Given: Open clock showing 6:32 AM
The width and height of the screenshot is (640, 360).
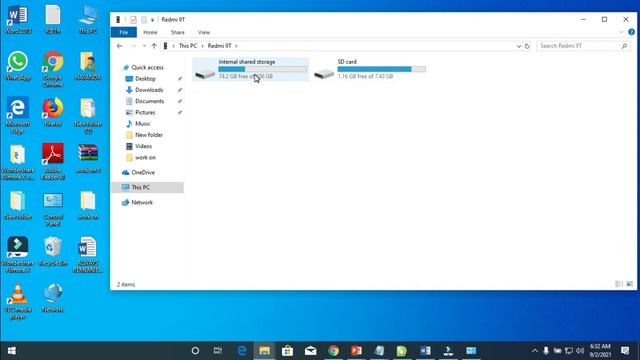Looking at the screenshot, I should tap(600, 351).
